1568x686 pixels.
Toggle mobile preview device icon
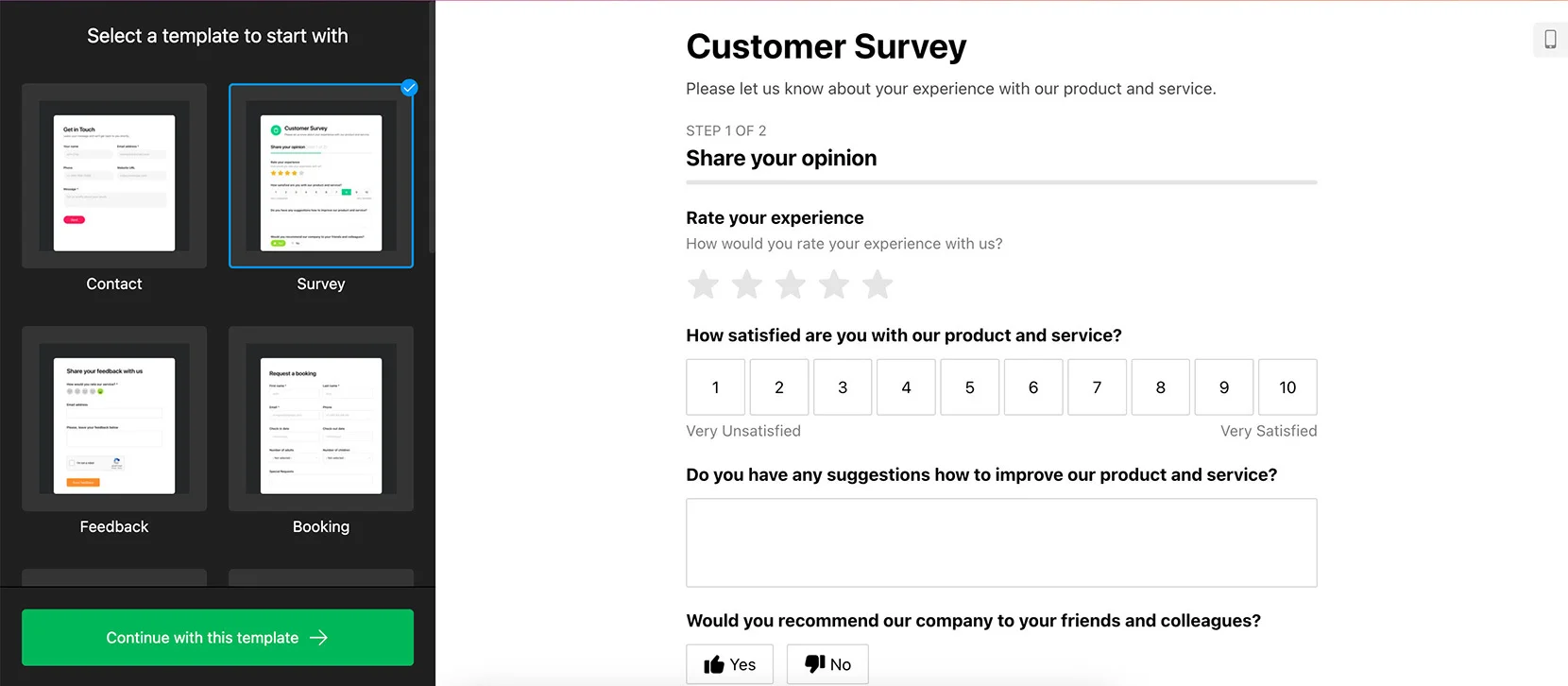[x=1550, y=39]
